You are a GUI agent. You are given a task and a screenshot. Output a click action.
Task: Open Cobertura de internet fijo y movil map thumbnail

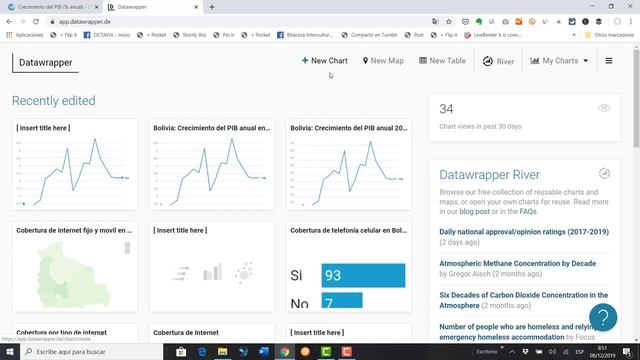[x=75, y=267]
